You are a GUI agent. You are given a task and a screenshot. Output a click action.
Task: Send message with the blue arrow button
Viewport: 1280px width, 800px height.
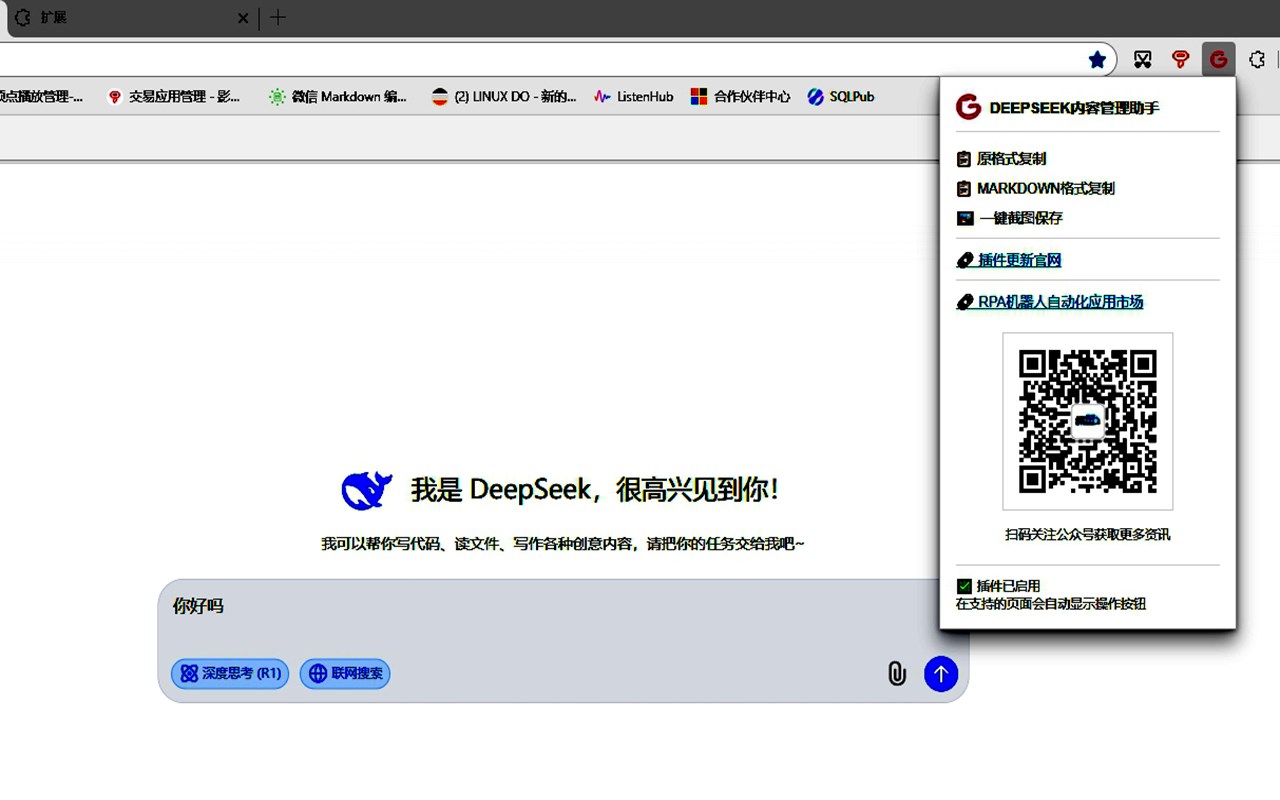click(940, 674)
